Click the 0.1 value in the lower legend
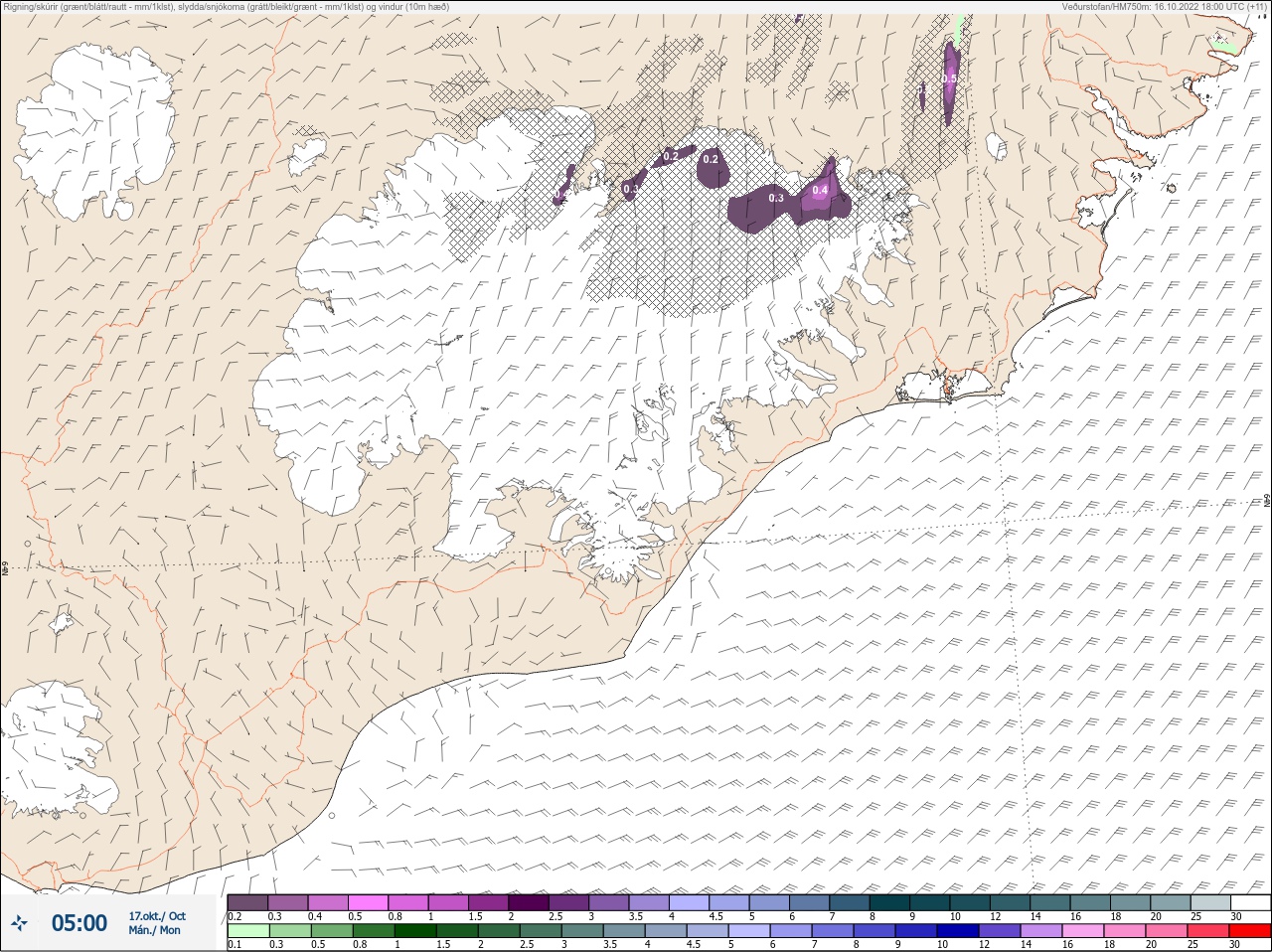1272x952 pixels. pyautogui.click(x=235, y=944)
